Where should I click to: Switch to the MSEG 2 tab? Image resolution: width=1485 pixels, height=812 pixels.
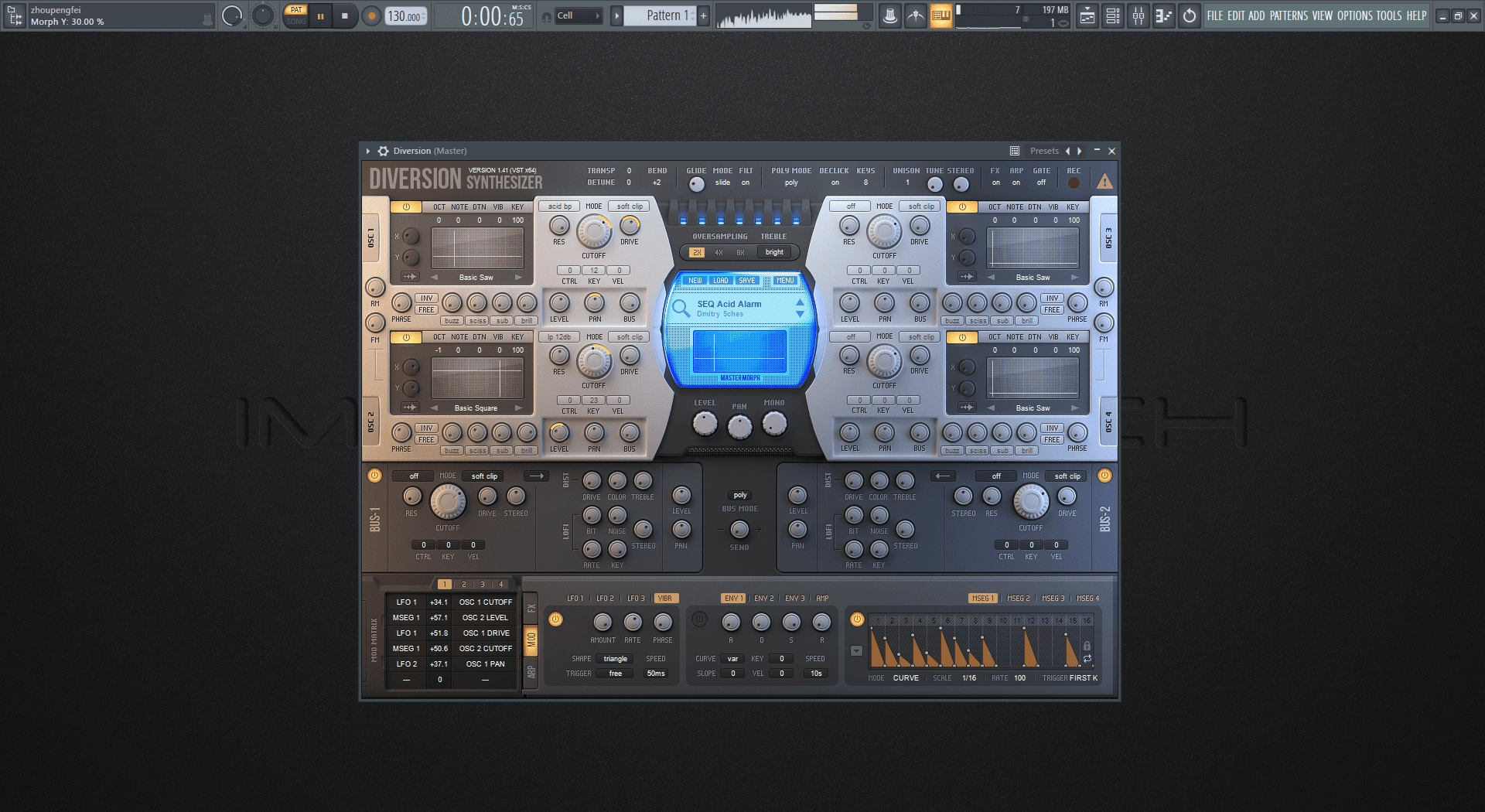[x=1018, y=599]
